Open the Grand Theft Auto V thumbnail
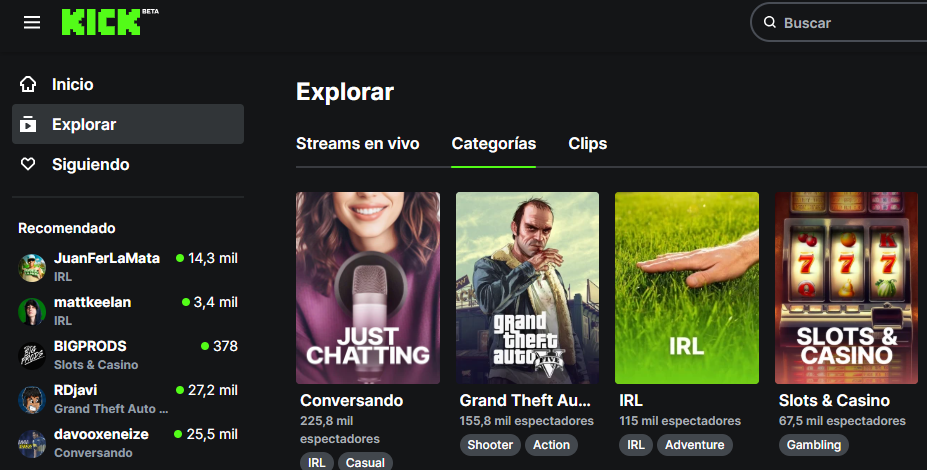The height and width of the screenshot is (470, 927). 527,288
